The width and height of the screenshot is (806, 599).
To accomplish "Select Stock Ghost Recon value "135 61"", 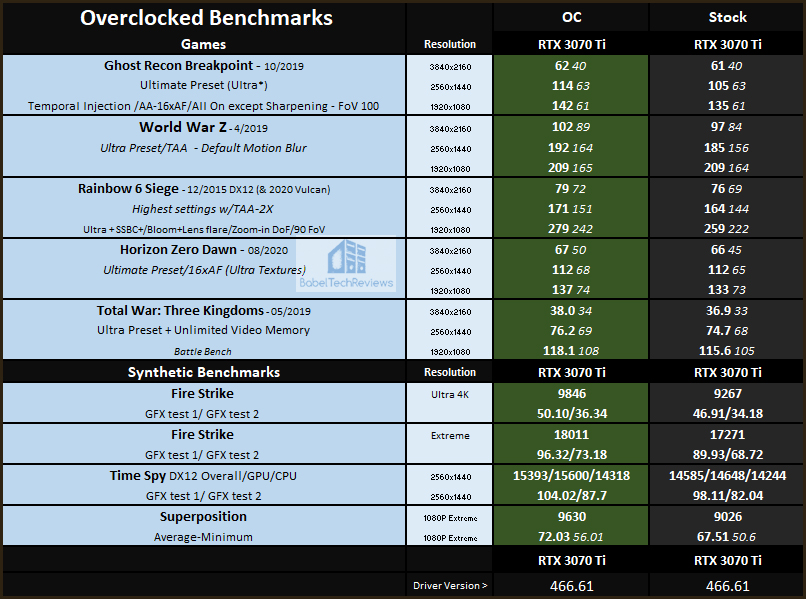I will 726,106.
